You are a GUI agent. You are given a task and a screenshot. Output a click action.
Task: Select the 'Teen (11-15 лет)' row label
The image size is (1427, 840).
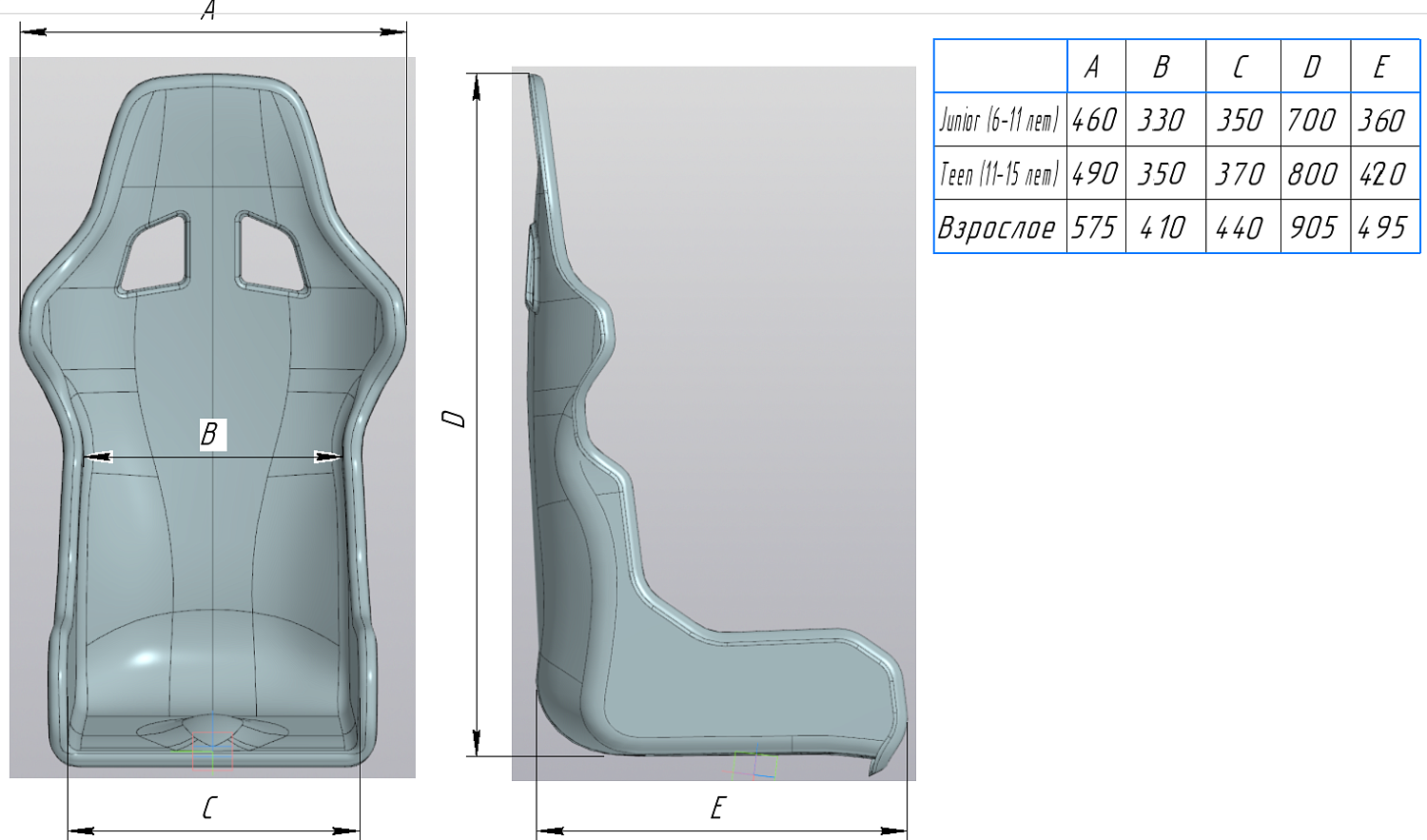point(999,174)
